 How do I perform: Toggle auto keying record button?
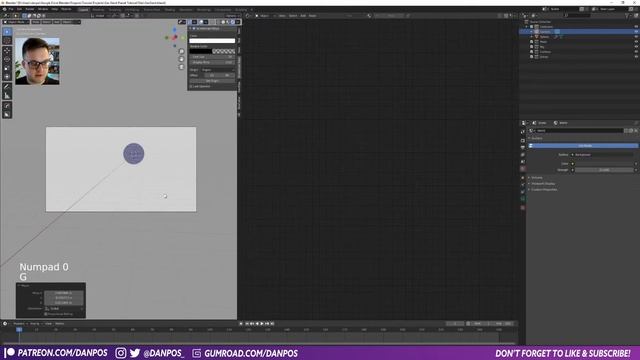coord(241,324)
